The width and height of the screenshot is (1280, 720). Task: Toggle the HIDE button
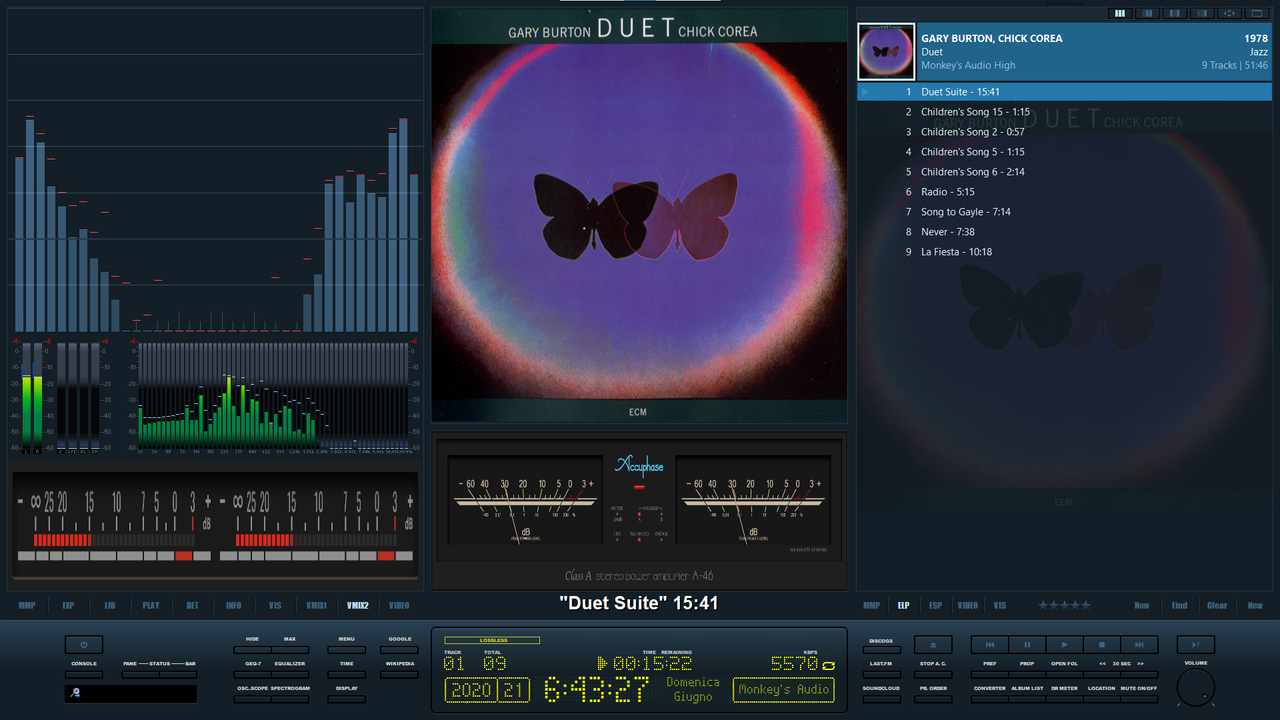252,650
